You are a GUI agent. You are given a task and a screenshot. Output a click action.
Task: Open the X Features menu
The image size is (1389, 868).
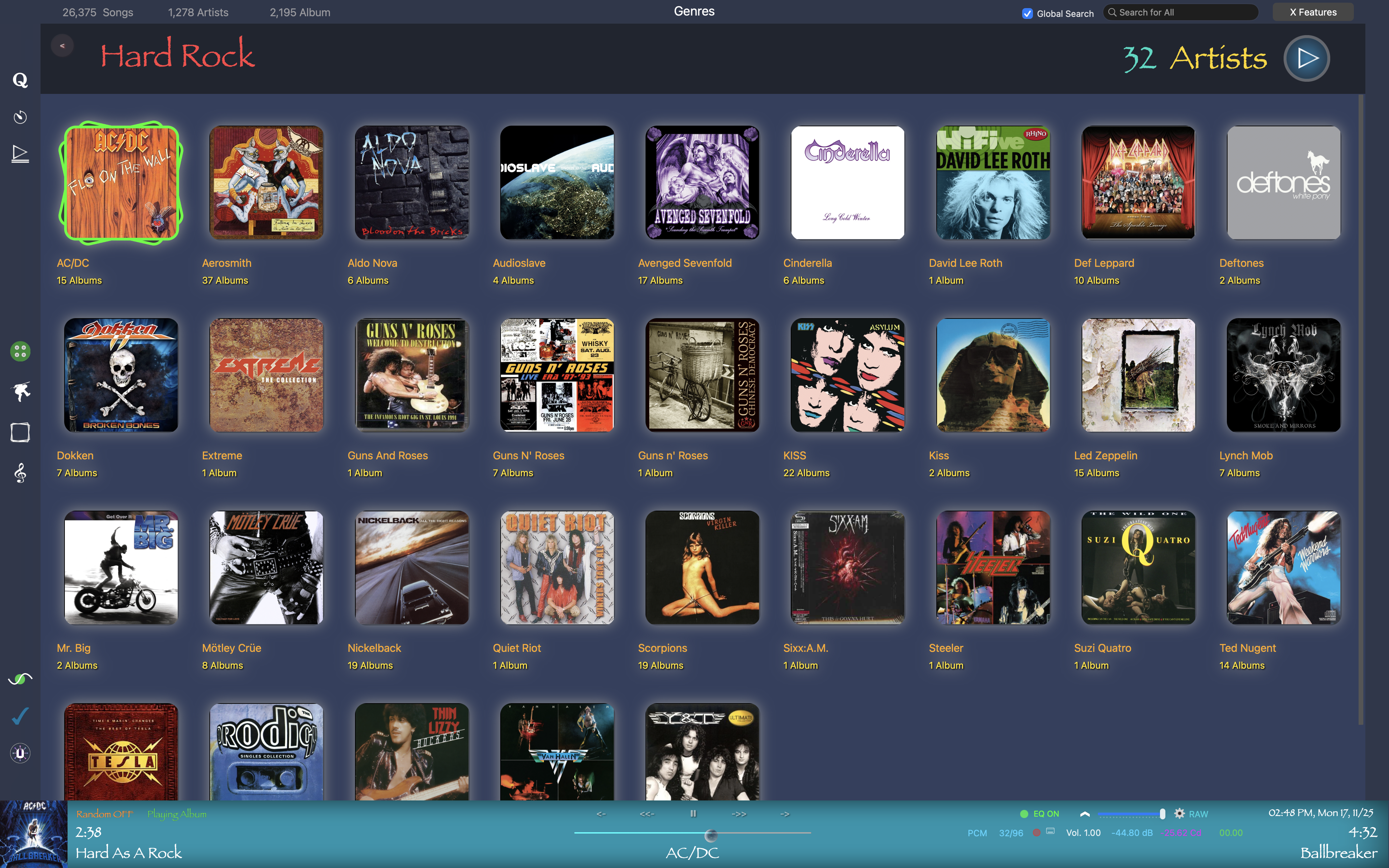point(1313,12)
